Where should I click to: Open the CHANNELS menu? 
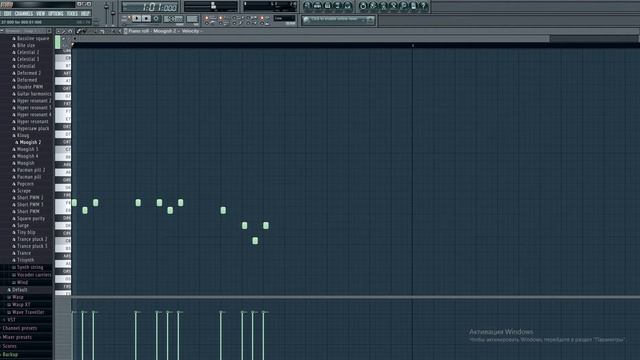pos(24,13)
